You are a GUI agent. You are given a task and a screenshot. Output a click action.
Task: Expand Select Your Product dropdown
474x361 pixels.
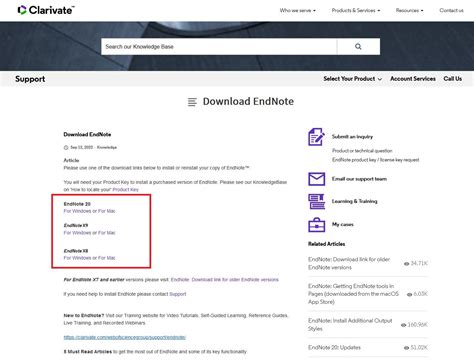352,79
